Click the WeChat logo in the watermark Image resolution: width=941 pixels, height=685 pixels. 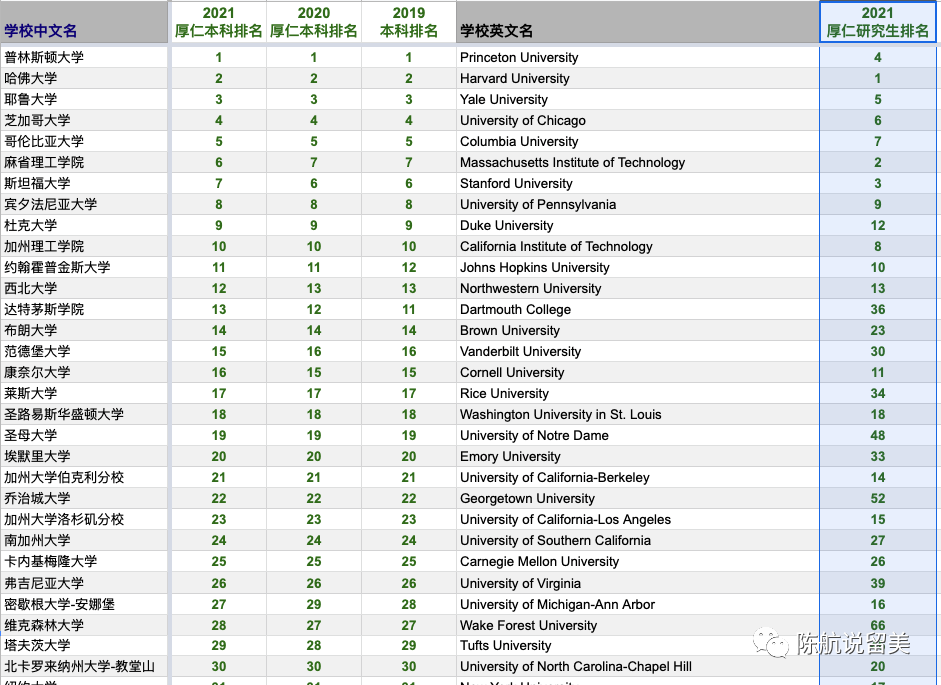tap(771, 642)
